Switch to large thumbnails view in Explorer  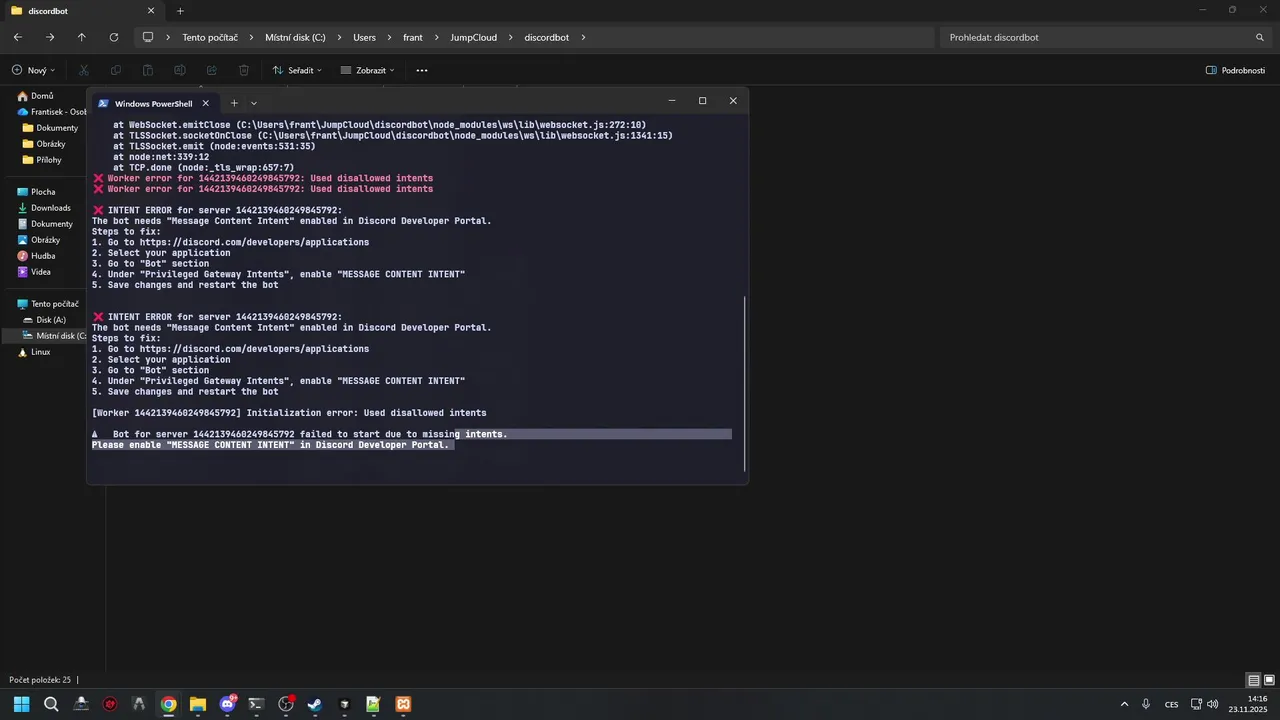[x=1269, y=680]
